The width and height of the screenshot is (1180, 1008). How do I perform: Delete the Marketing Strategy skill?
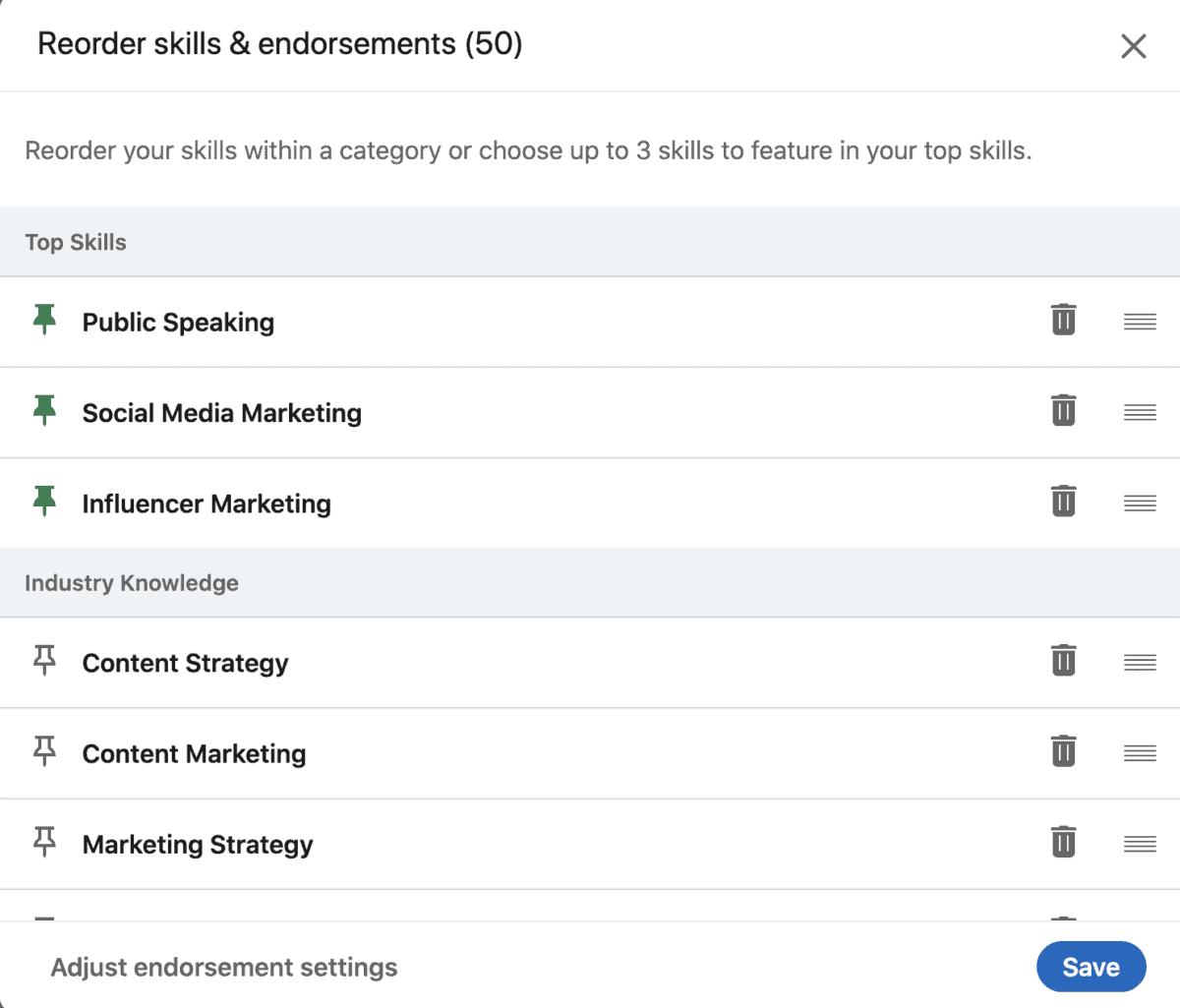[x=1063, y=842]
